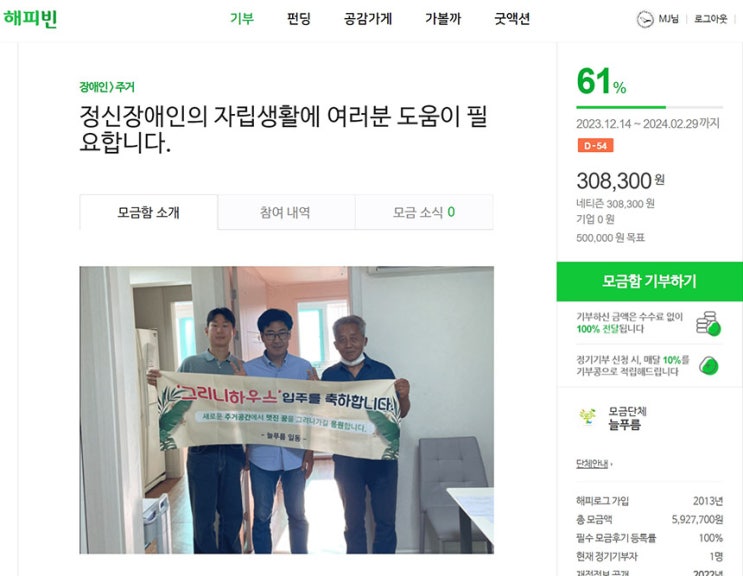The height and width of the screenshot is (576, 743).
Task: Click the 모금함 기부하기 button
Action: pyautogui.click(x=649, y=281)
